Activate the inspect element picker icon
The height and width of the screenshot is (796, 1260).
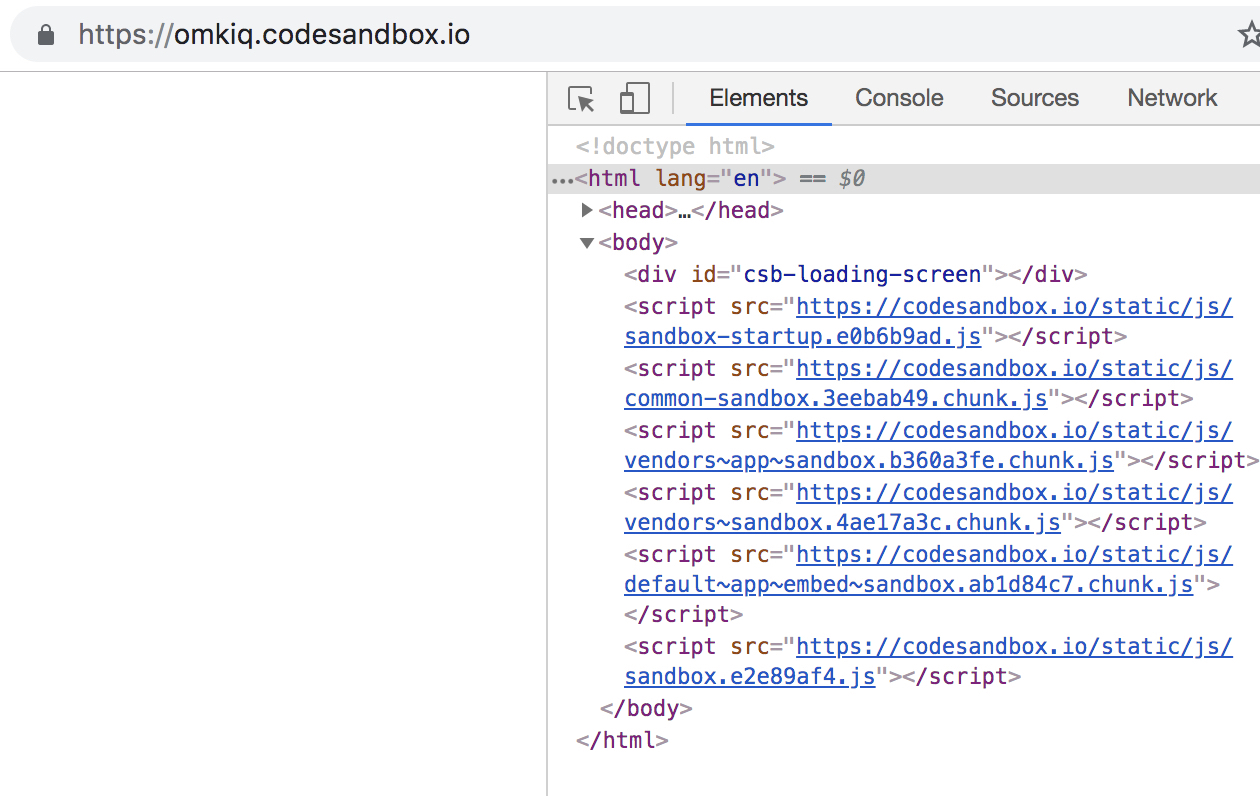pyautogui.click(x=581, y=99)
